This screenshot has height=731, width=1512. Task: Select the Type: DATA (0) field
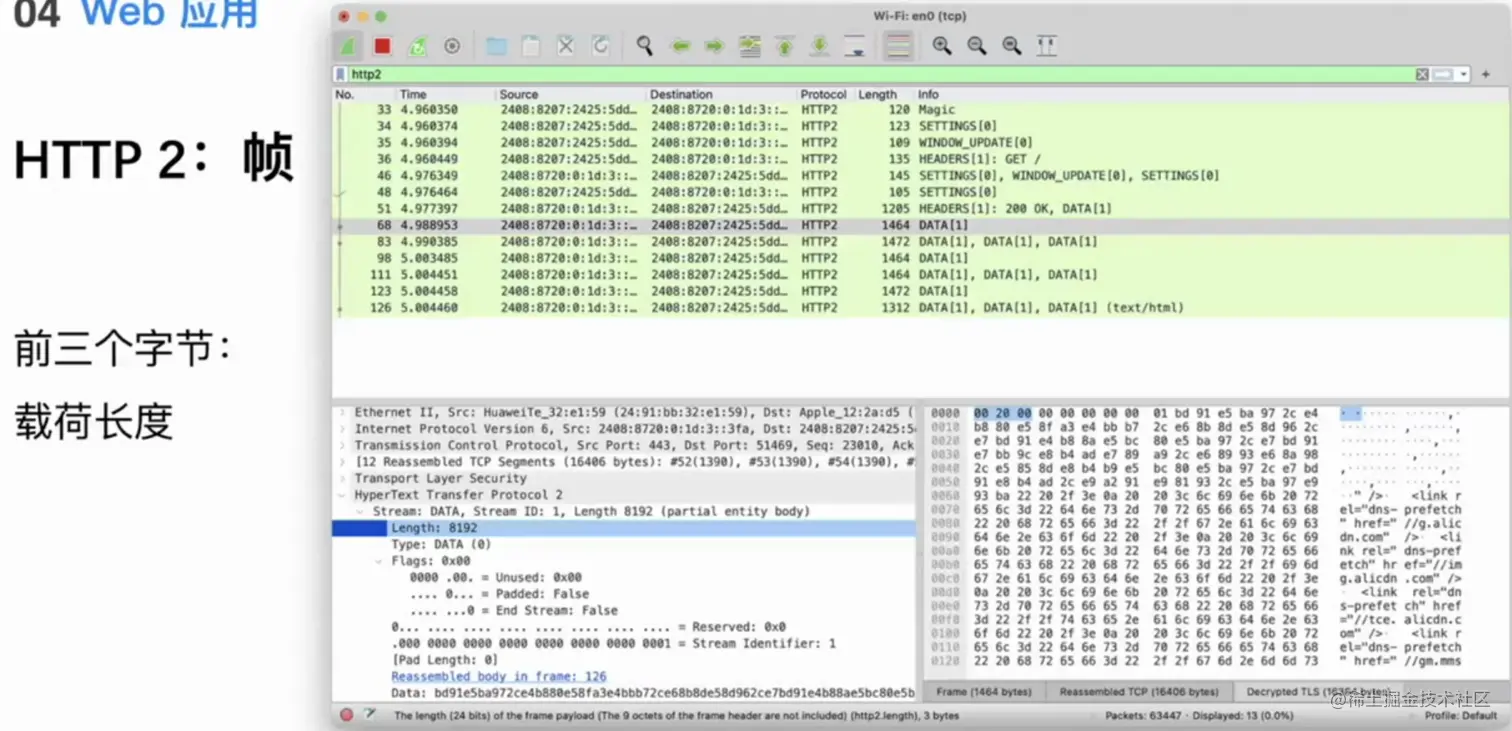[x=441, y=544]
